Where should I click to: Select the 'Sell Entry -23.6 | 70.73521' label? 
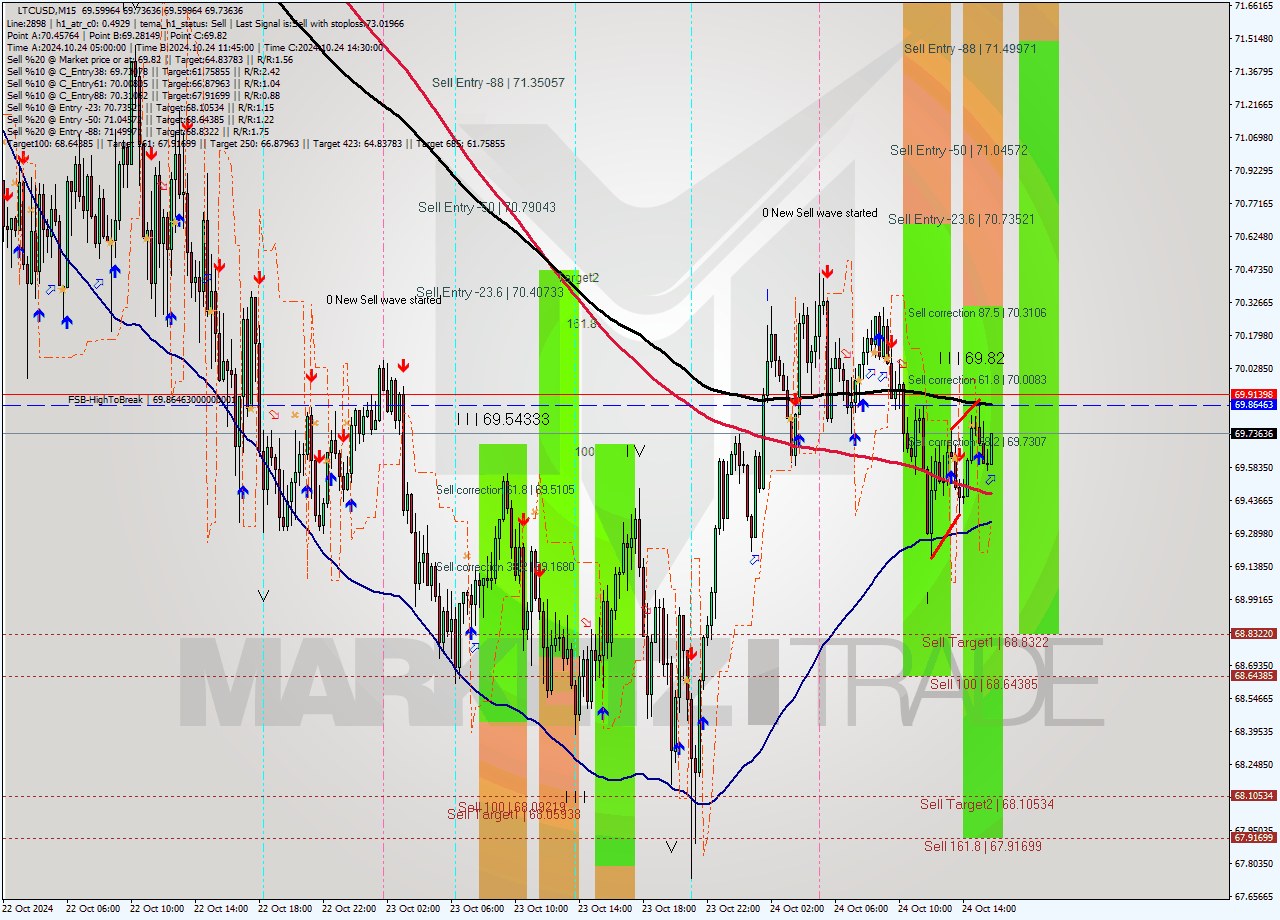[x=961, y=219]
